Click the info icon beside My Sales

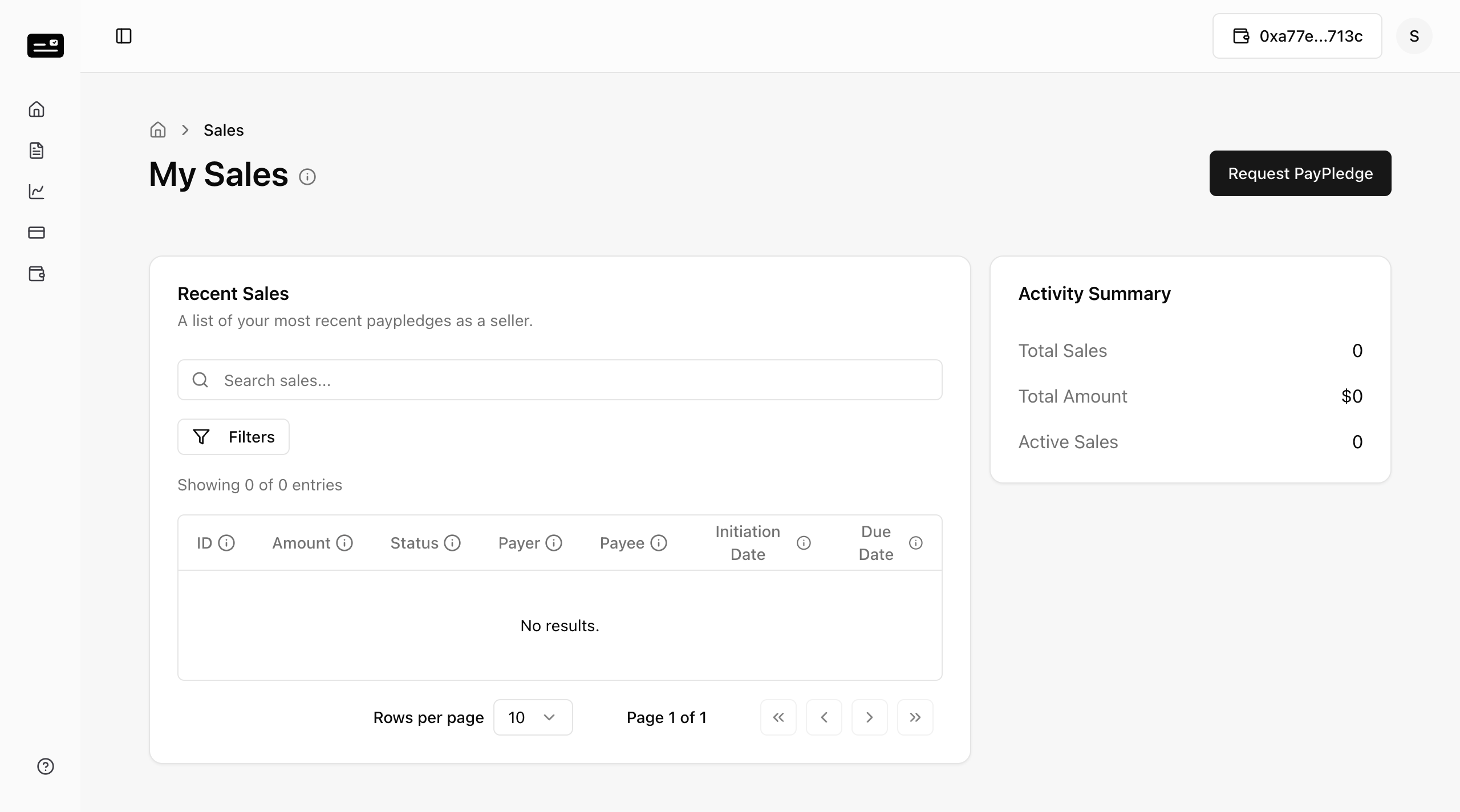coord(307,177)
